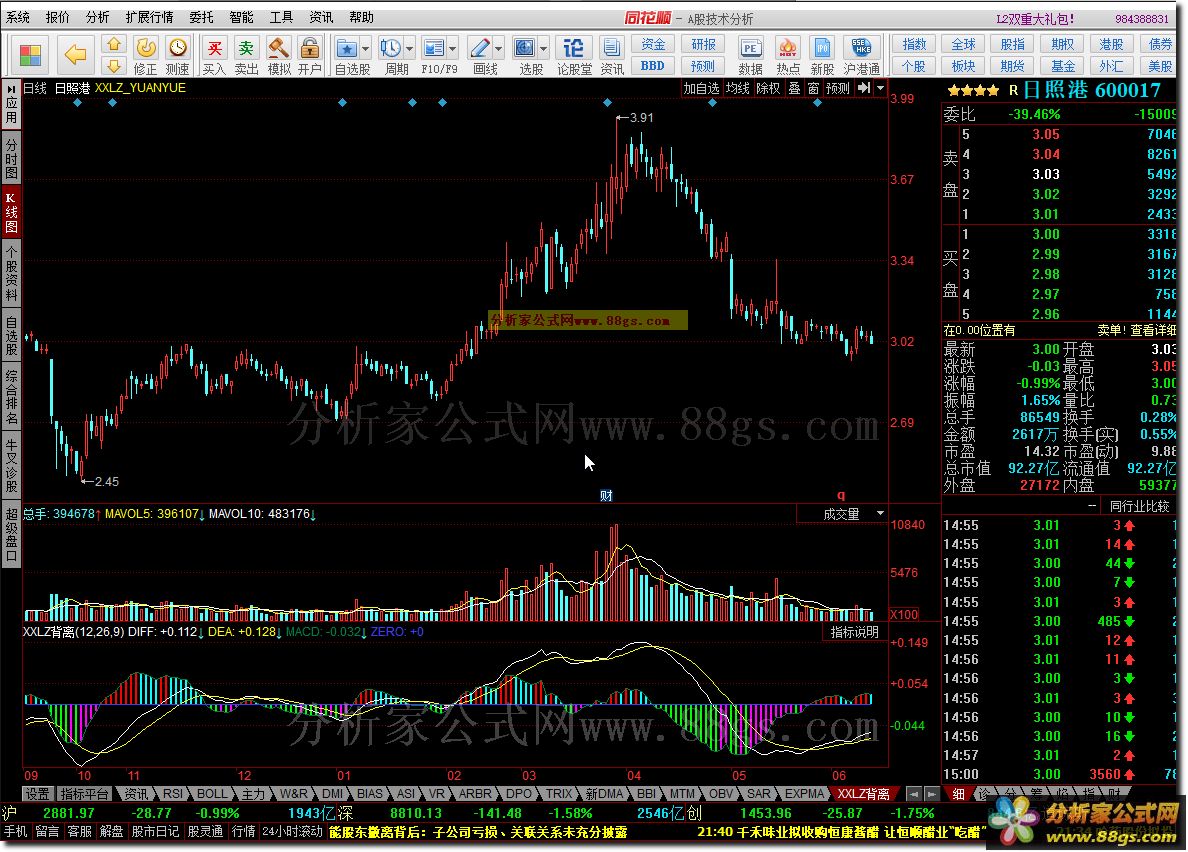The image size is (1188, 852).
Task: Toggle the 预测 option above the chart
Action: click(x=838, y=89)
